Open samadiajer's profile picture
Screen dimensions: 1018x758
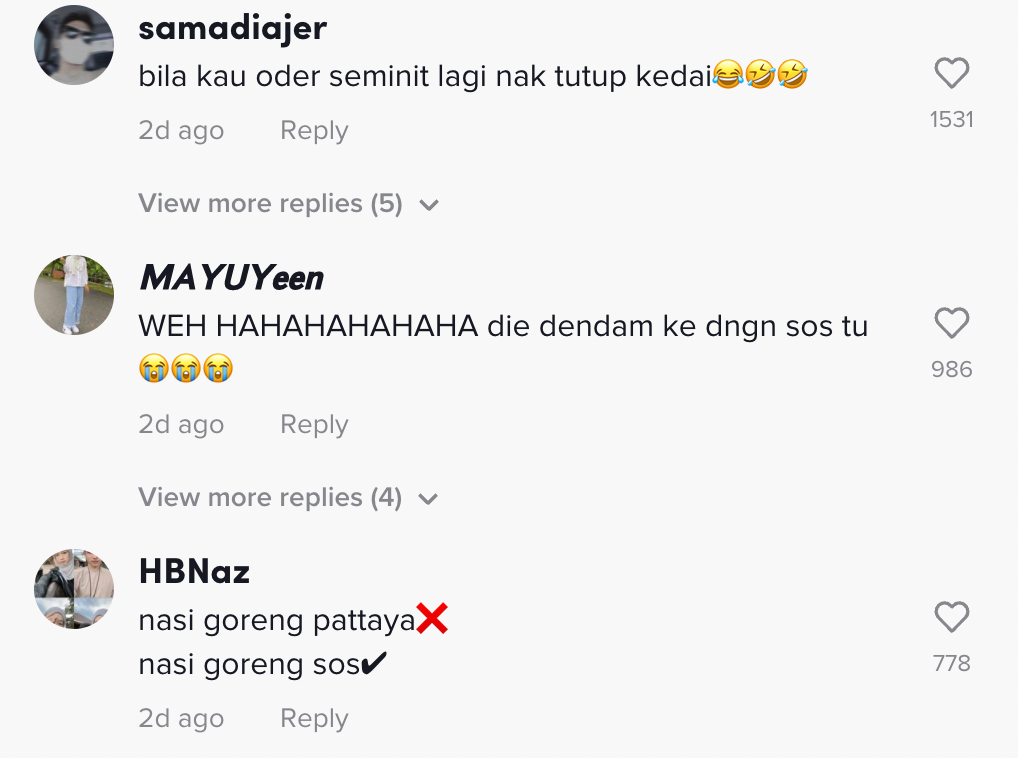pyautogui.click(x=74, y=45)
